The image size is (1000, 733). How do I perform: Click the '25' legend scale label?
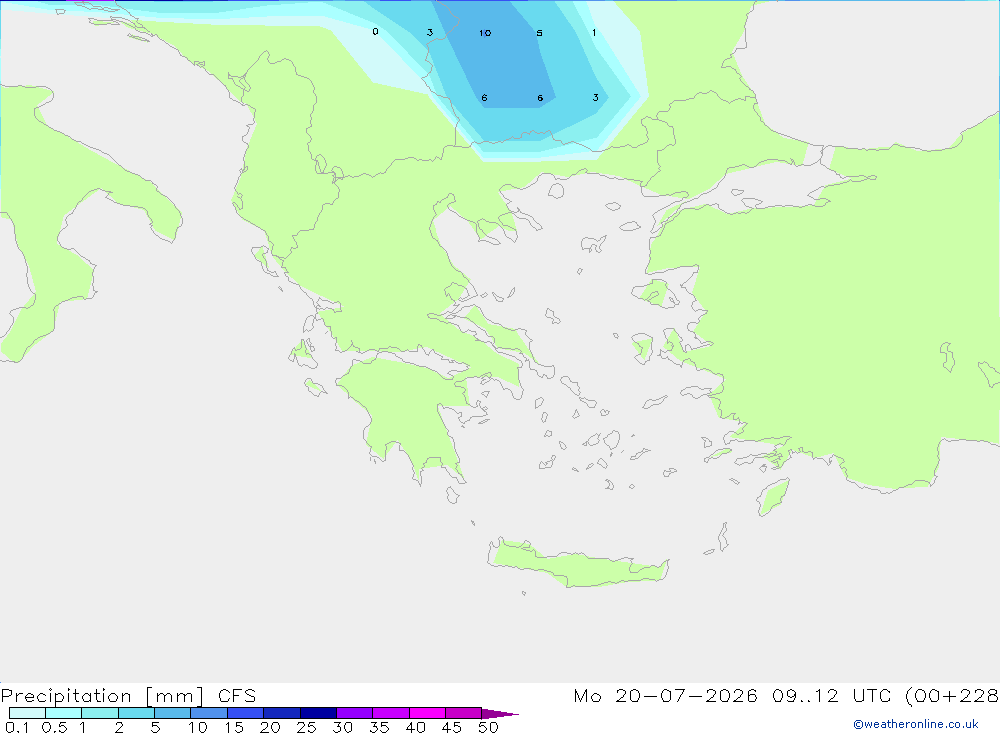coord(306,727)
